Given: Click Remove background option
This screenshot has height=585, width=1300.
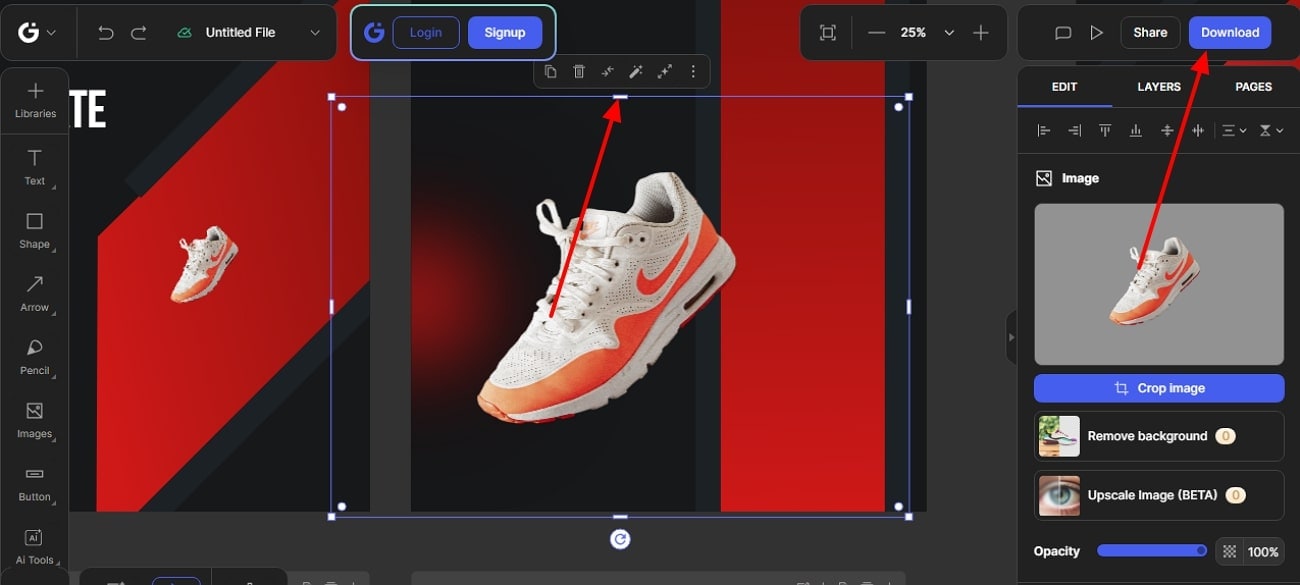Looking at the screenshot, I should coord(1159,436).
